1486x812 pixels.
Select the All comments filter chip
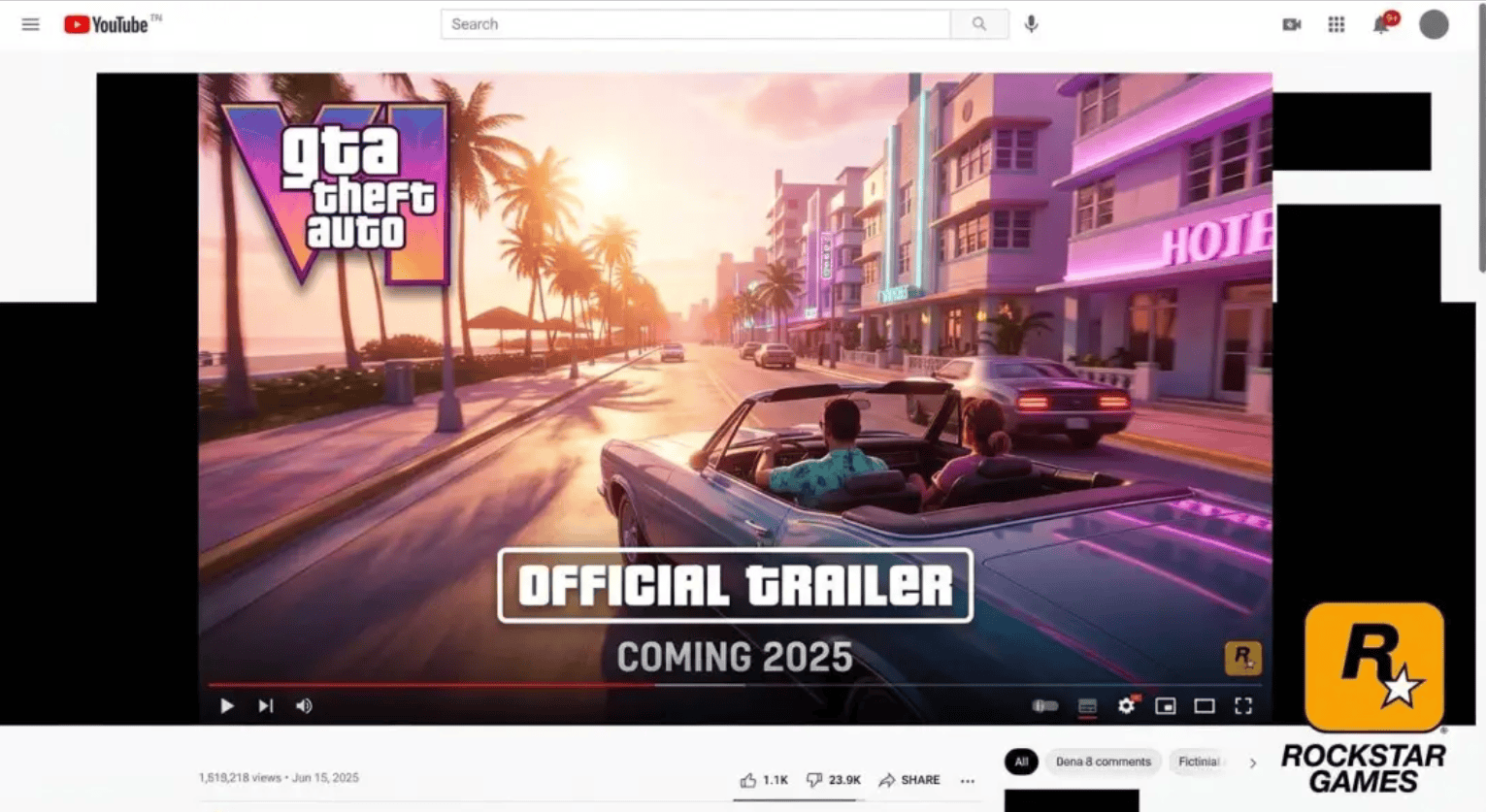(1020, 763)
